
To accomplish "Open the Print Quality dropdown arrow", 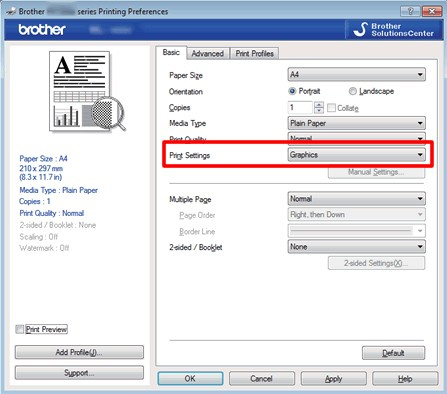I will coord(420,138).
